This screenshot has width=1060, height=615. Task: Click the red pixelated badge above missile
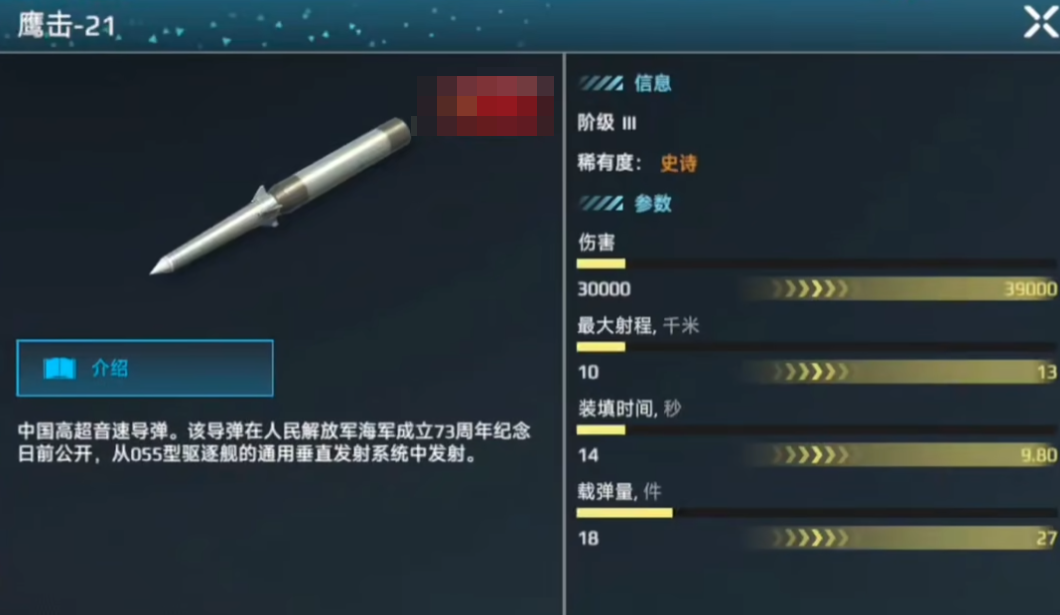point(485,105)
